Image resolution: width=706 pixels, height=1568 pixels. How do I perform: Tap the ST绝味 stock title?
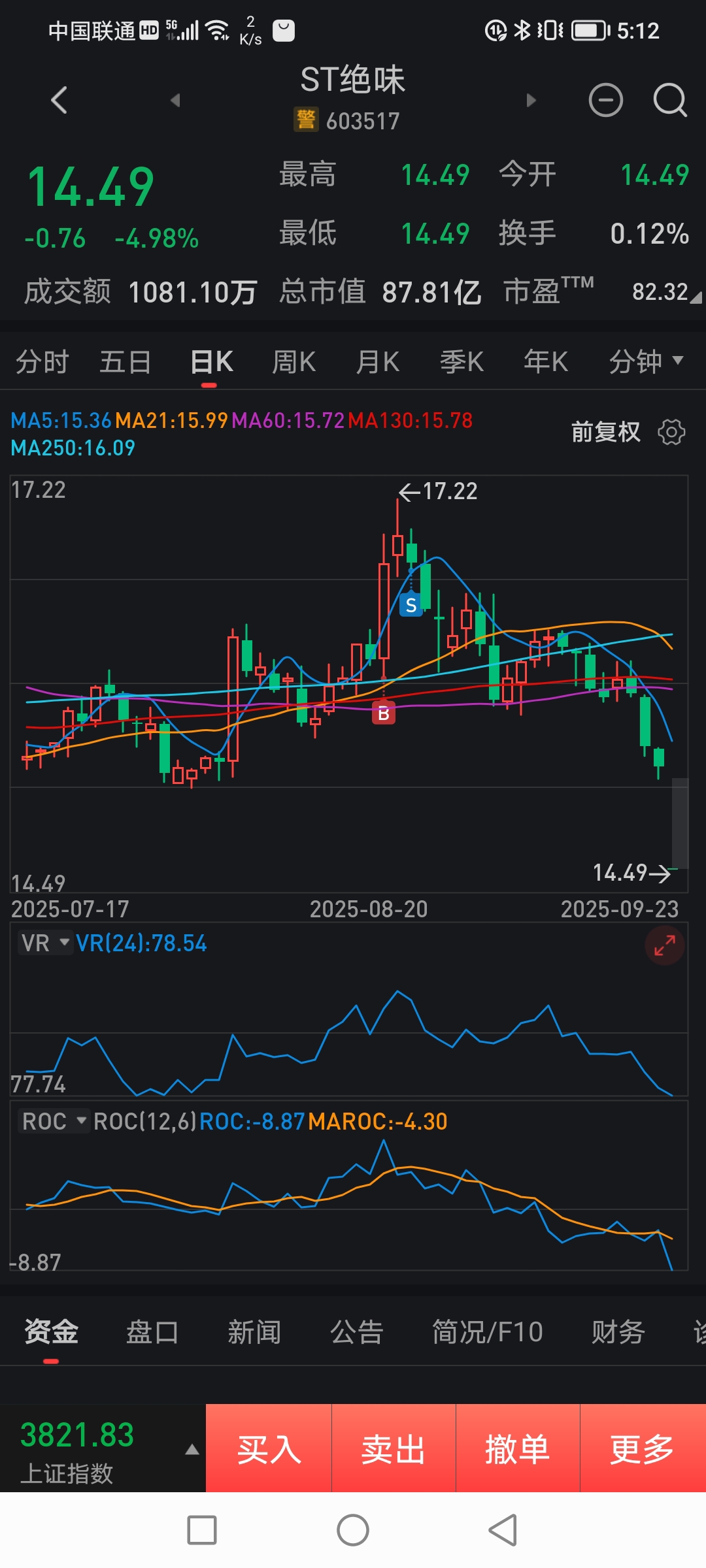353,80
